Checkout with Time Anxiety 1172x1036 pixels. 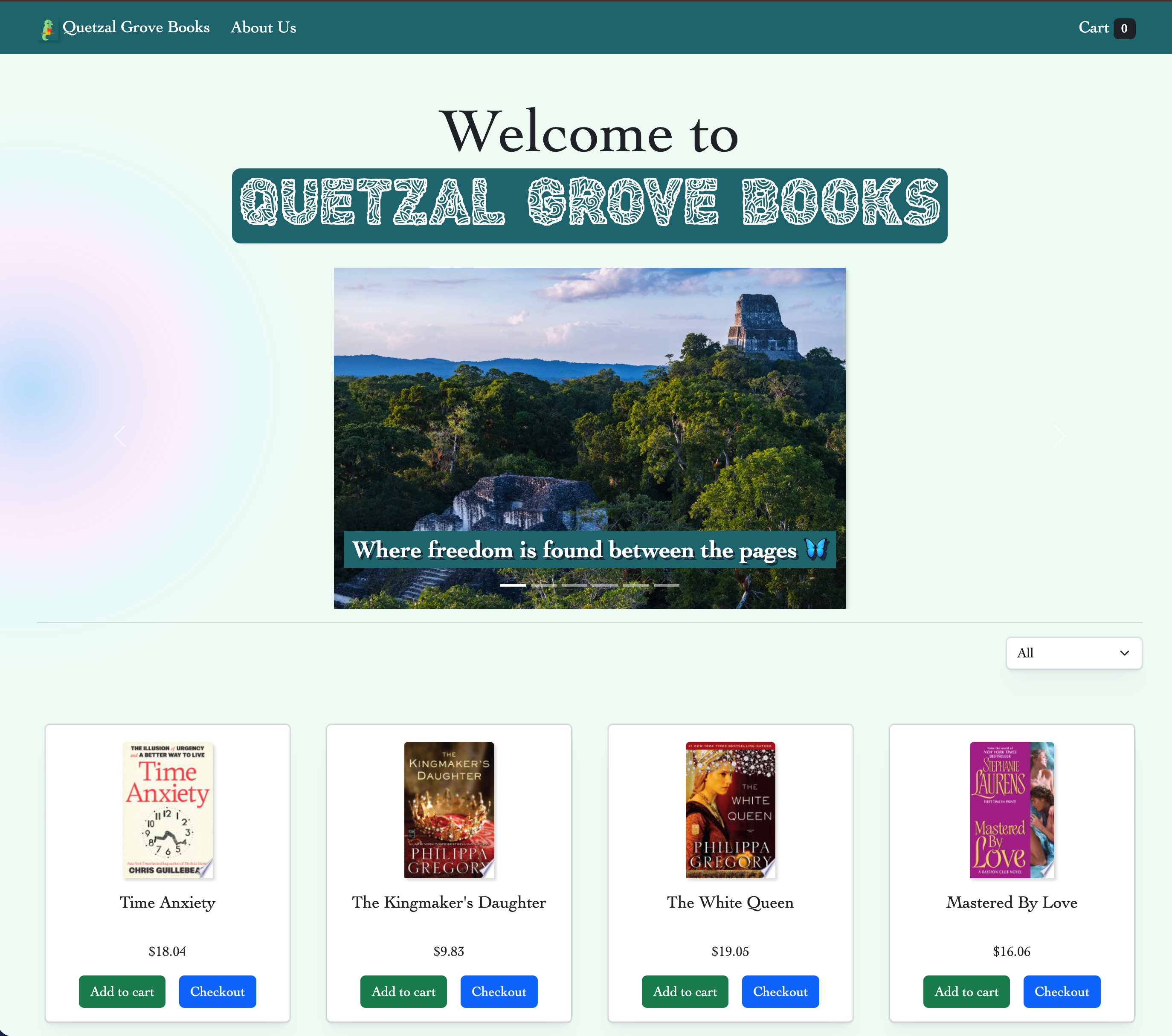click(x=218, y=991)
